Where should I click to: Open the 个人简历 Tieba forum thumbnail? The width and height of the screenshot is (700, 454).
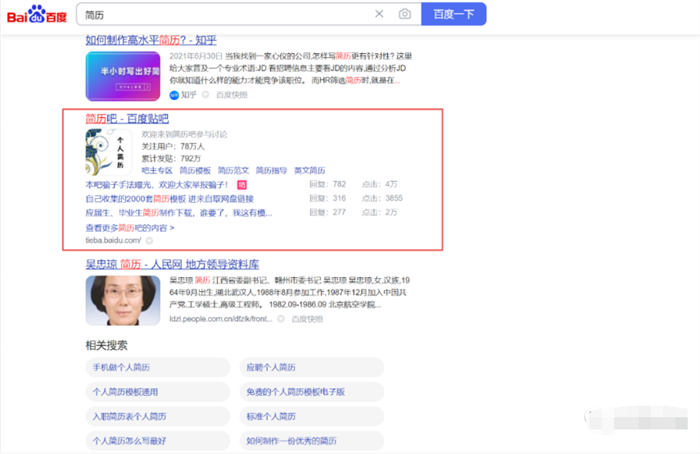tap(109, 153)
